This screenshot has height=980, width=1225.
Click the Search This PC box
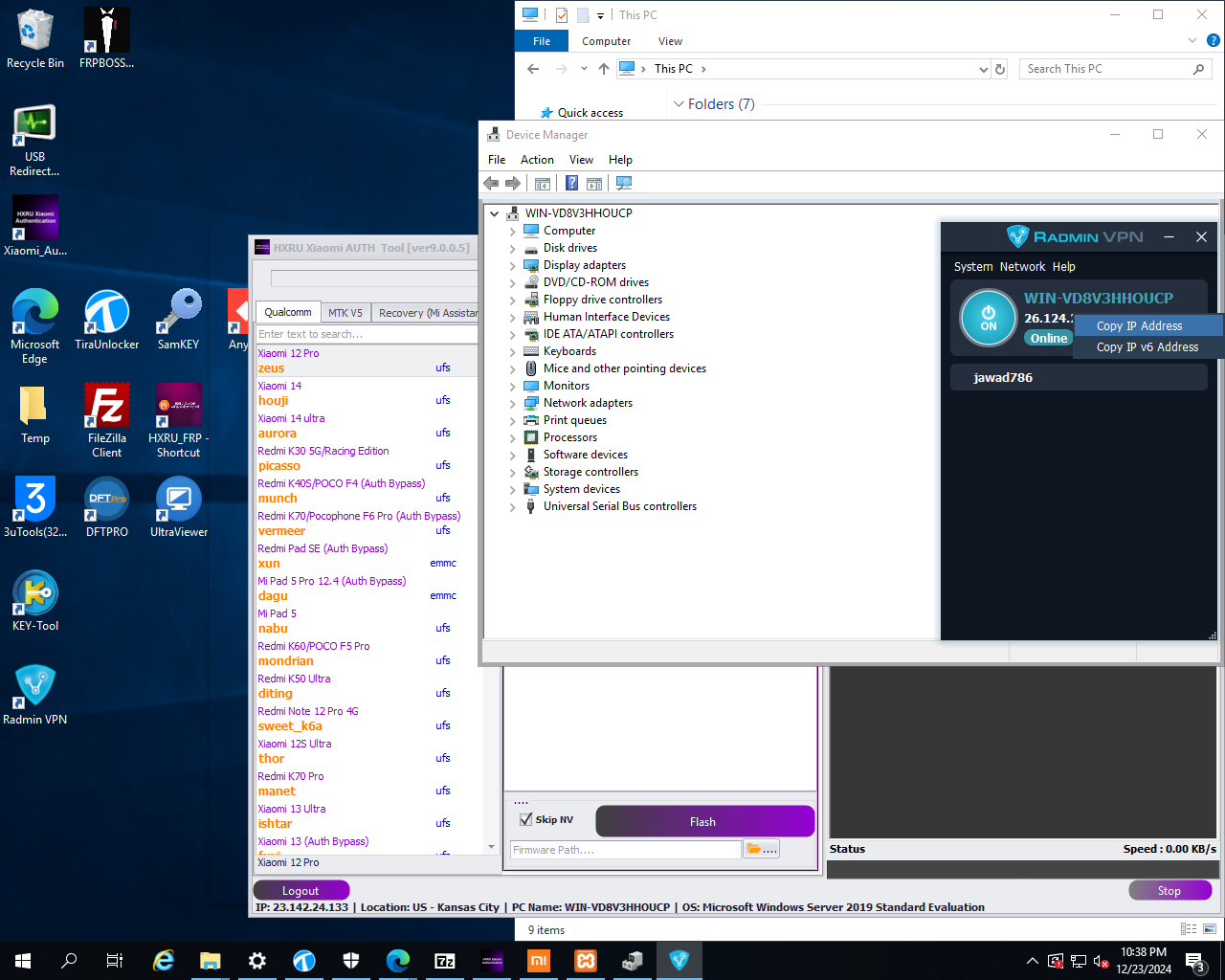[x=1114, y=69]
